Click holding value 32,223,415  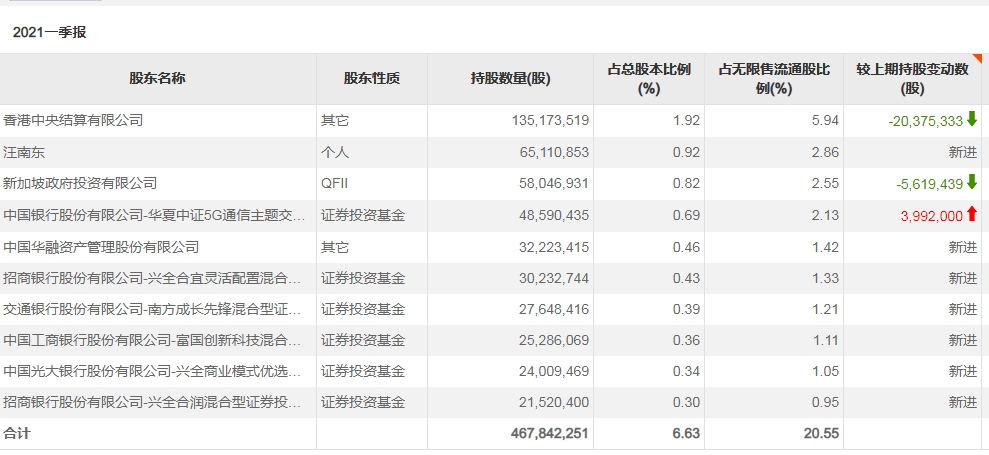[x=554, y=247]
